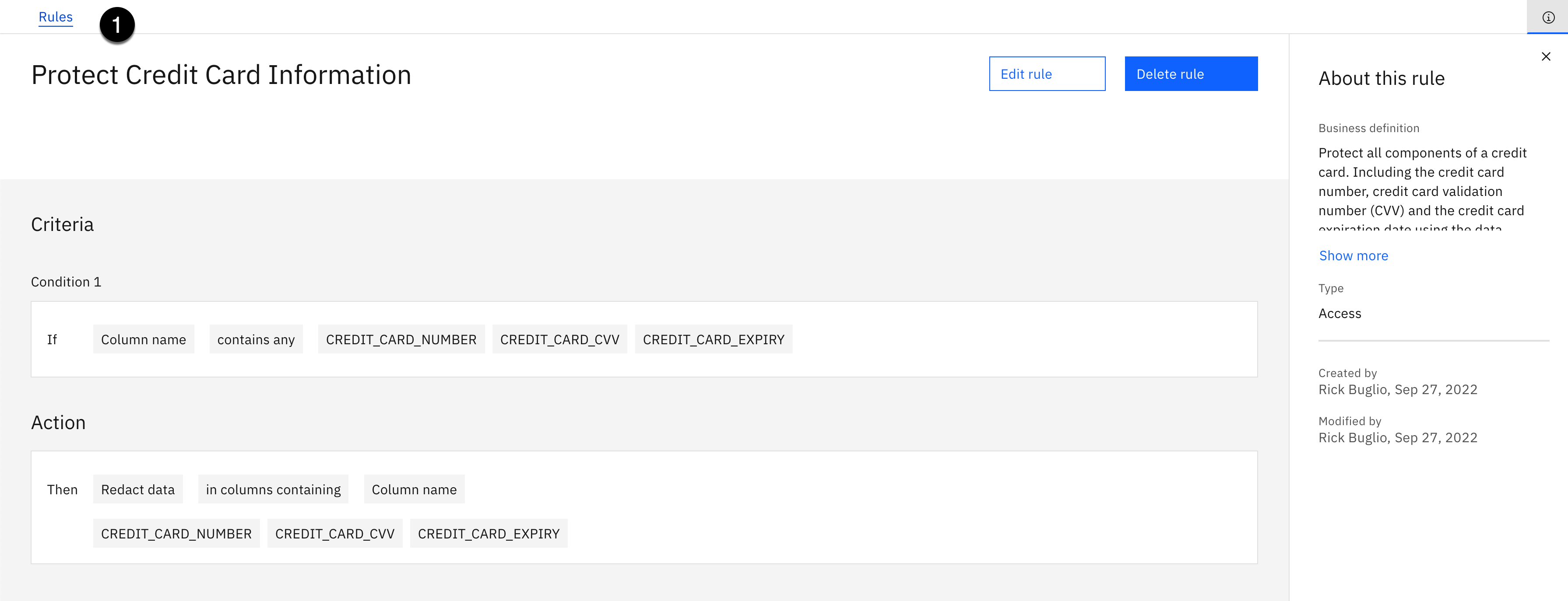Select CREDIT_CARD_CVV tag in Condition 1

pos(559,339)
